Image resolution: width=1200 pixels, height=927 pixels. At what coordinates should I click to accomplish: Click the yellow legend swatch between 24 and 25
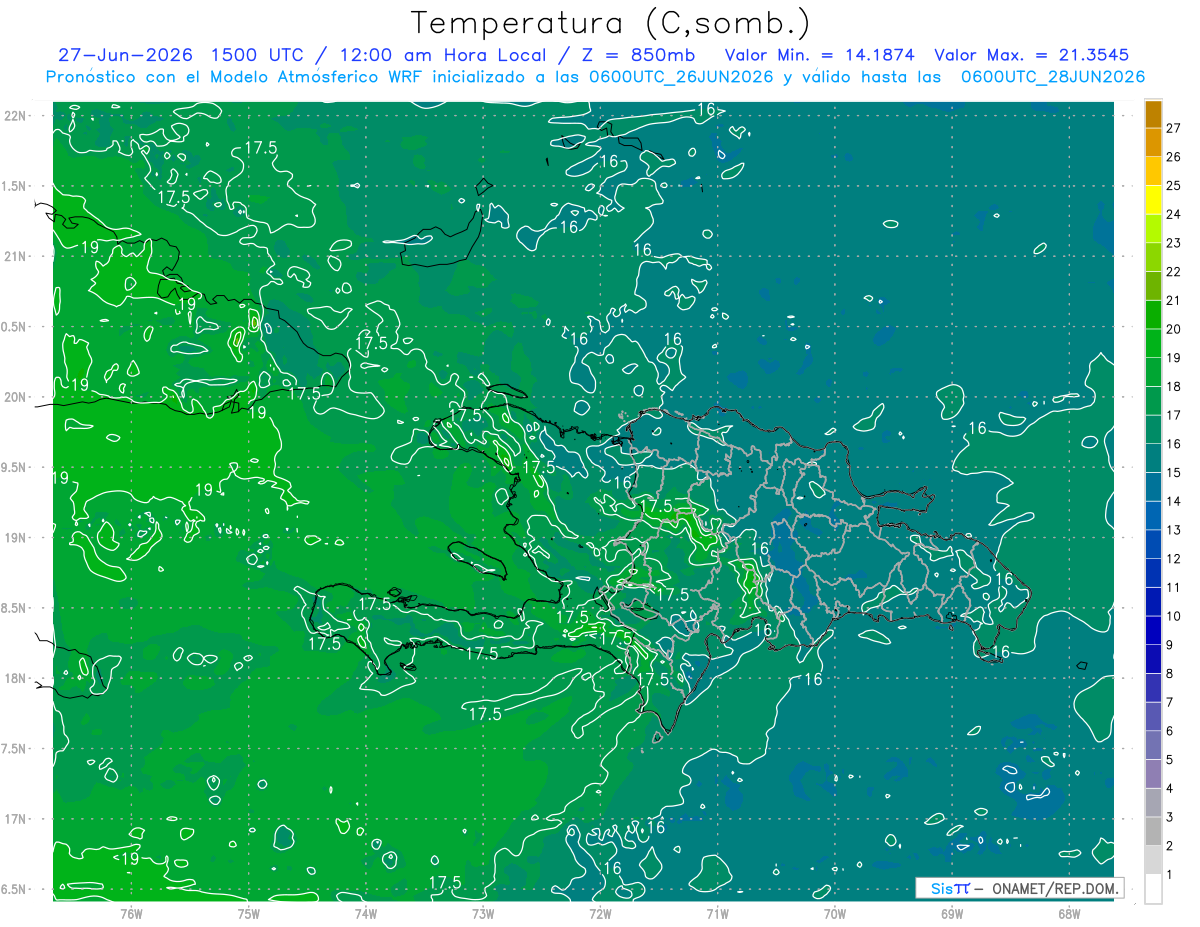(1153, 200)
